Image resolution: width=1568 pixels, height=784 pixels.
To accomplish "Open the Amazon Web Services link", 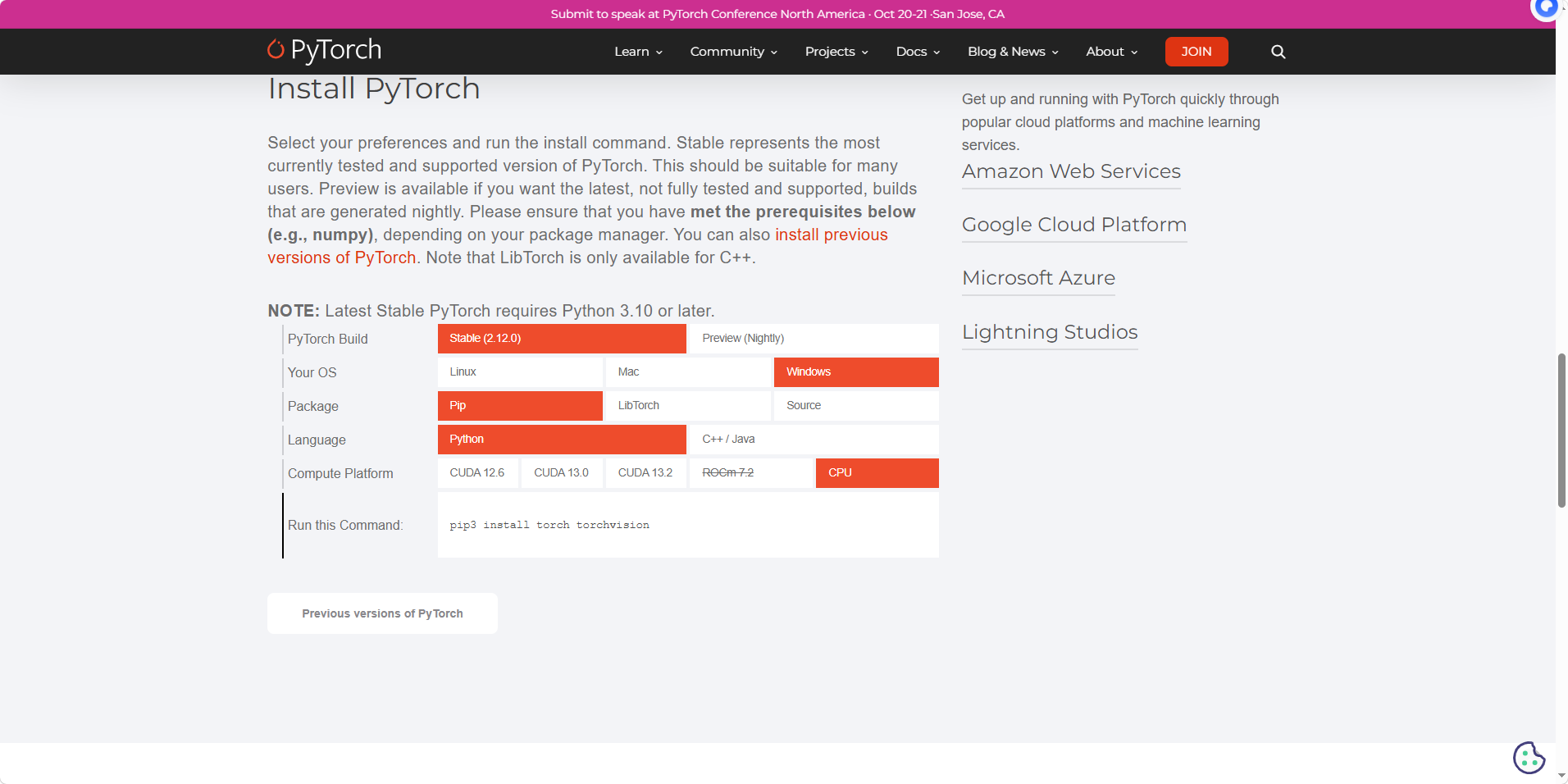I will tap(1071, 171).
